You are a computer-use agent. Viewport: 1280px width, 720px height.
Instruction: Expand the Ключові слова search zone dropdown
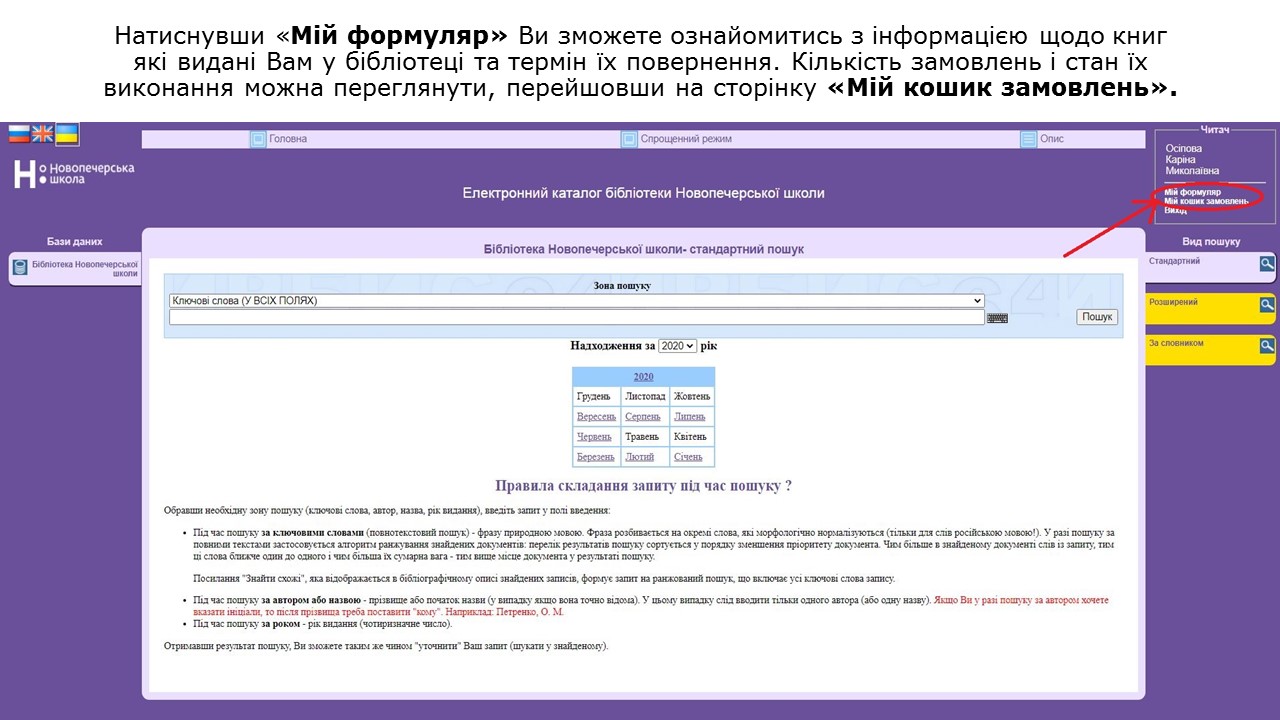(x=576, y=300)
